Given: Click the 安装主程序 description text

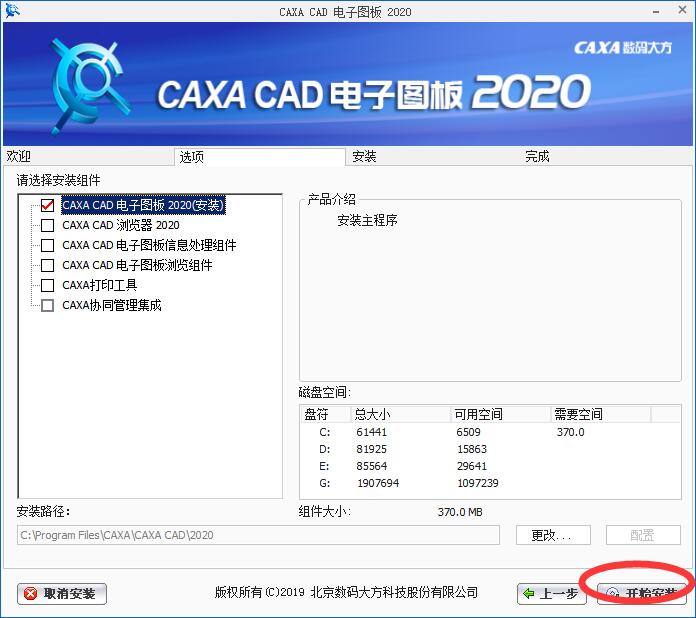Looking at the screenshot, I should click(x=367, y=220).
